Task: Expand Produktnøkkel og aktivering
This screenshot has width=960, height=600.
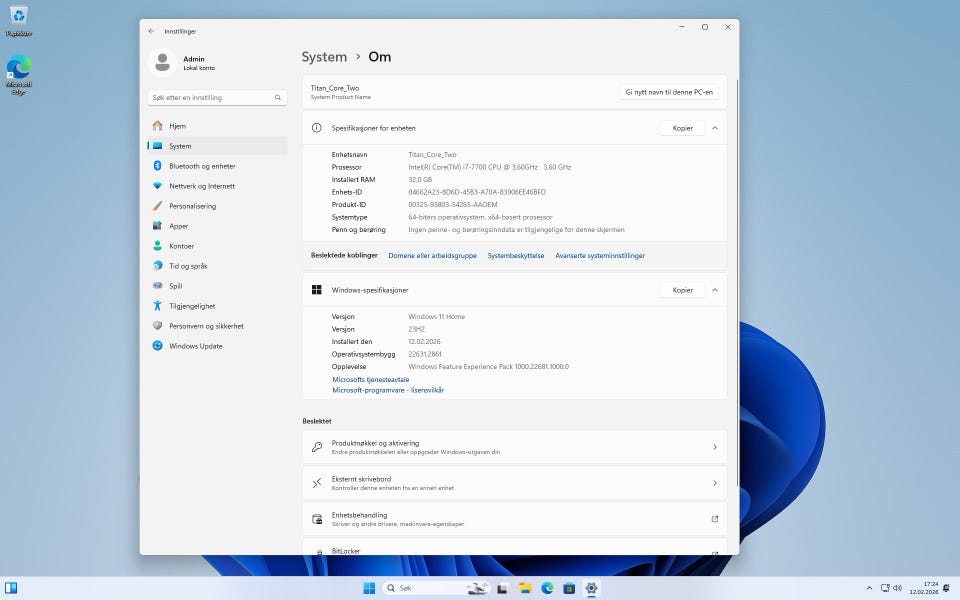Action: [514, 447]
